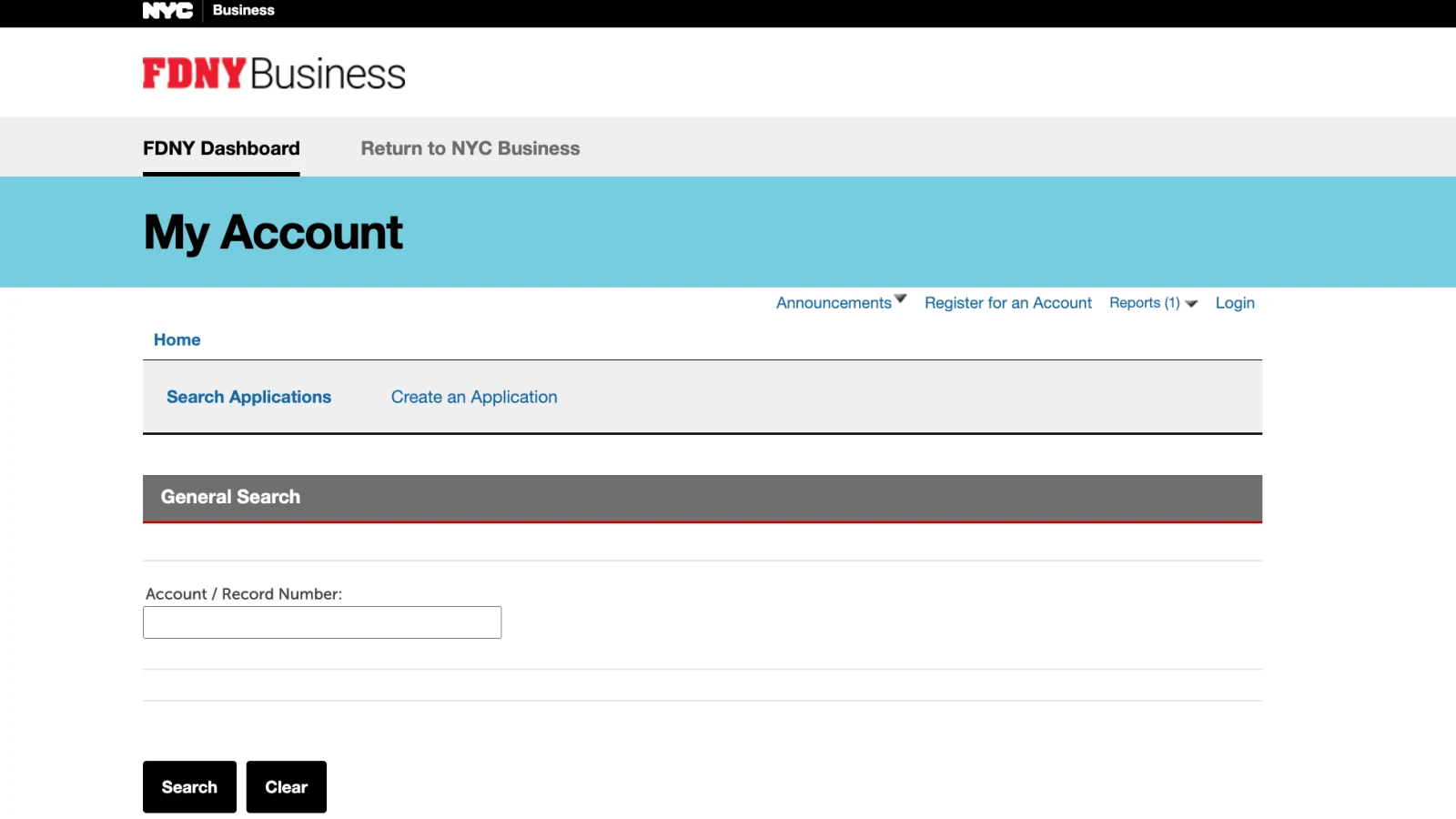Focus the Account / Record Number field
Screen dimensions: 1456x819
pyautogui.click(x=322, y=622)
